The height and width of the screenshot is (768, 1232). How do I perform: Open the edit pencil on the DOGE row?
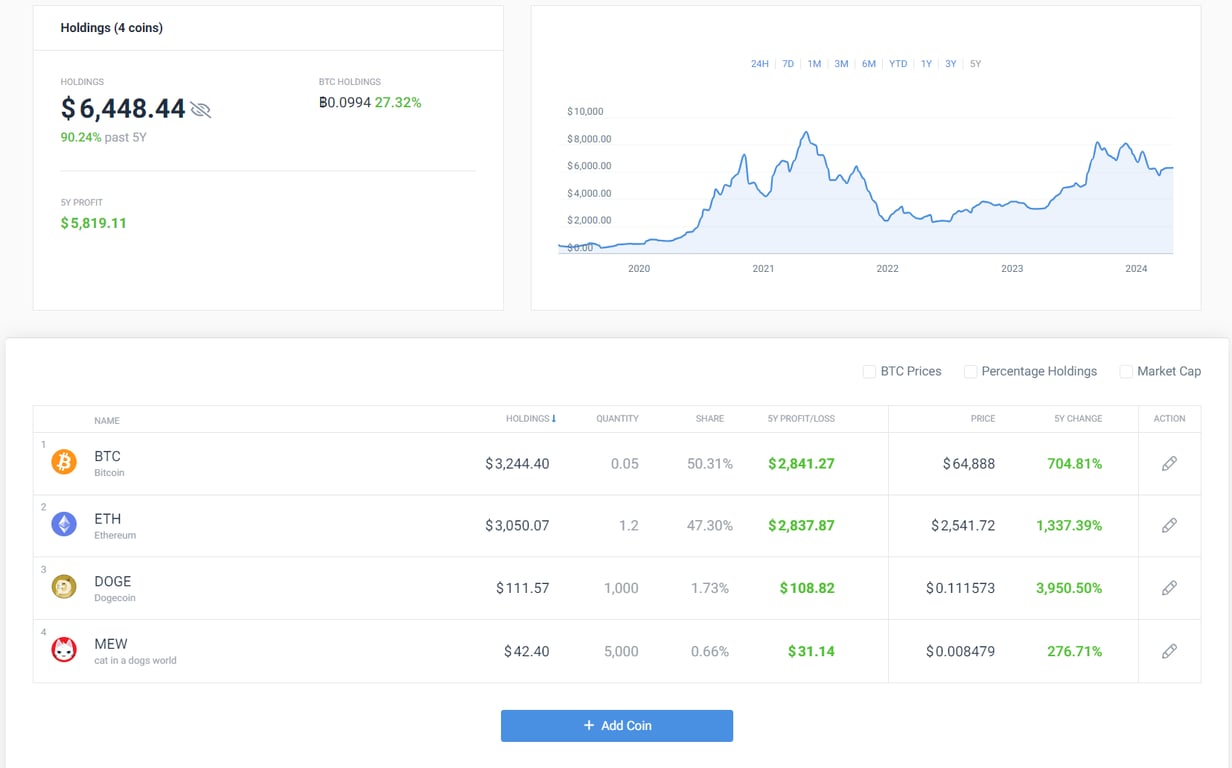pyautogui.click(x=1169, y=587)
